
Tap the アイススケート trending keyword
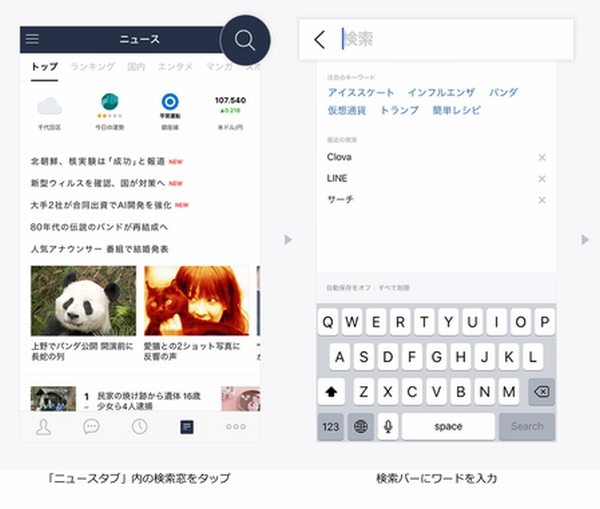click(x=360, y=93)
